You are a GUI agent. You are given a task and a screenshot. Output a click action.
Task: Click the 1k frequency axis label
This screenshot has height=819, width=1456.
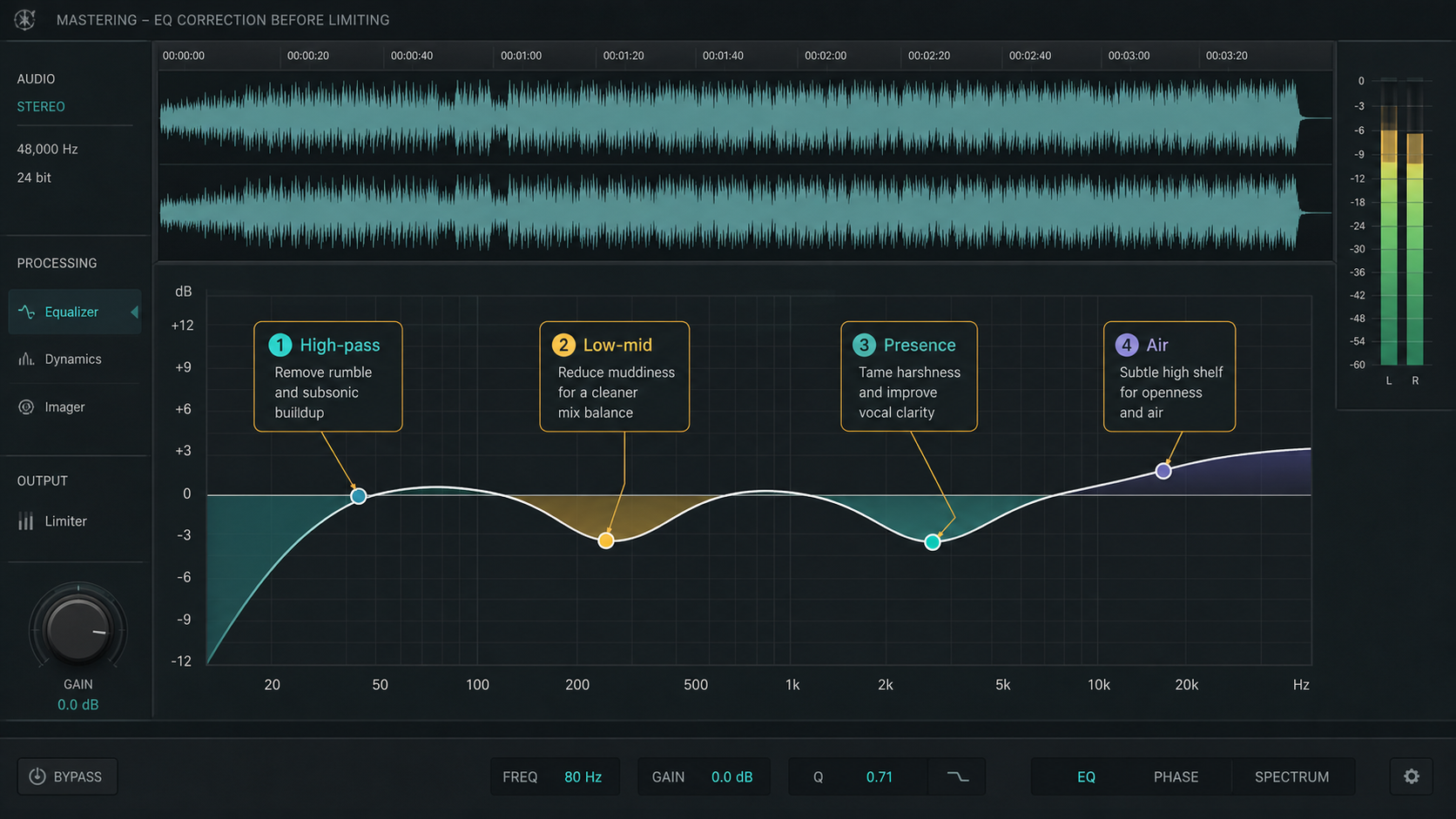tap(792, 685)
